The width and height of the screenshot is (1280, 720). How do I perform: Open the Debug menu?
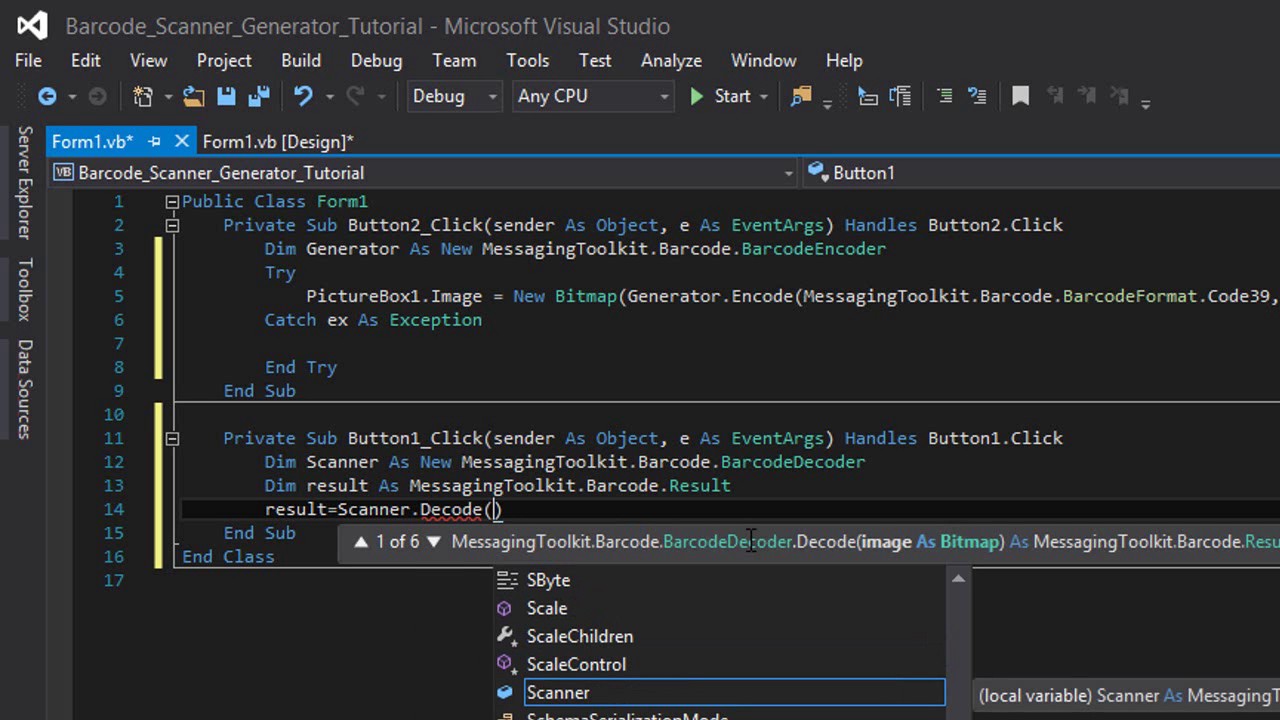(x=376, y=61)
